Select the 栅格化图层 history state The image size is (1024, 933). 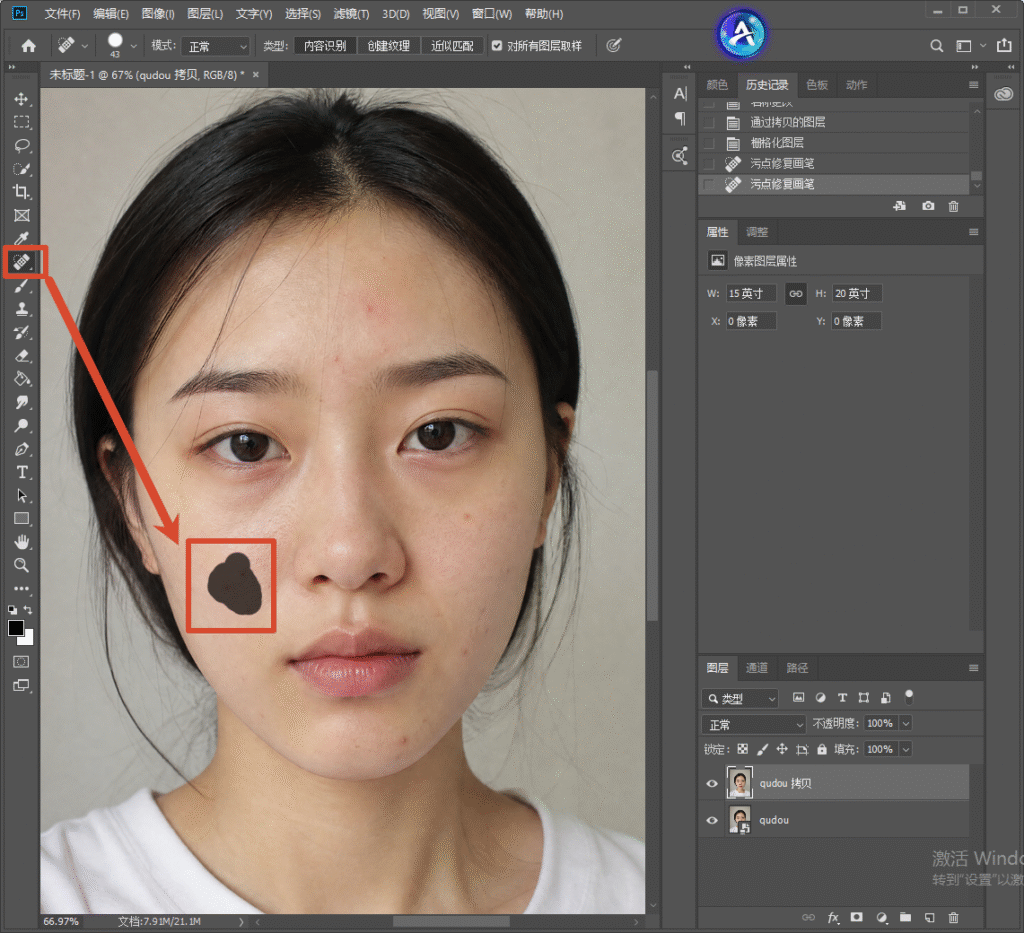click(834, 143)
